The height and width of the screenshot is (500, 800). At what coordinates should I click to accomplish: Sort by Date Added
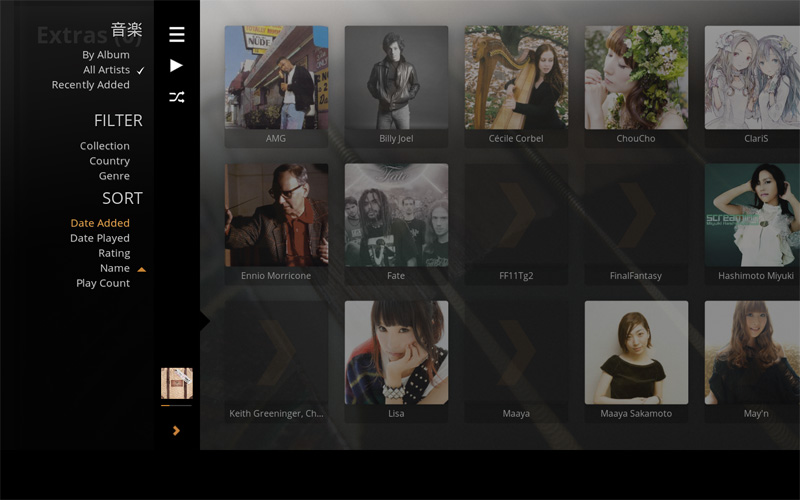[100, 223]
